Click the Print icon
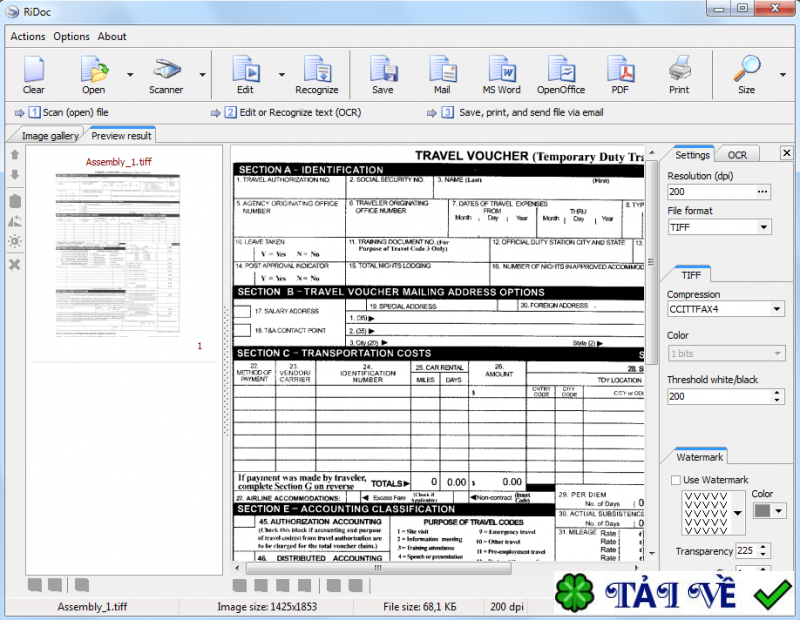 [679, 71]
